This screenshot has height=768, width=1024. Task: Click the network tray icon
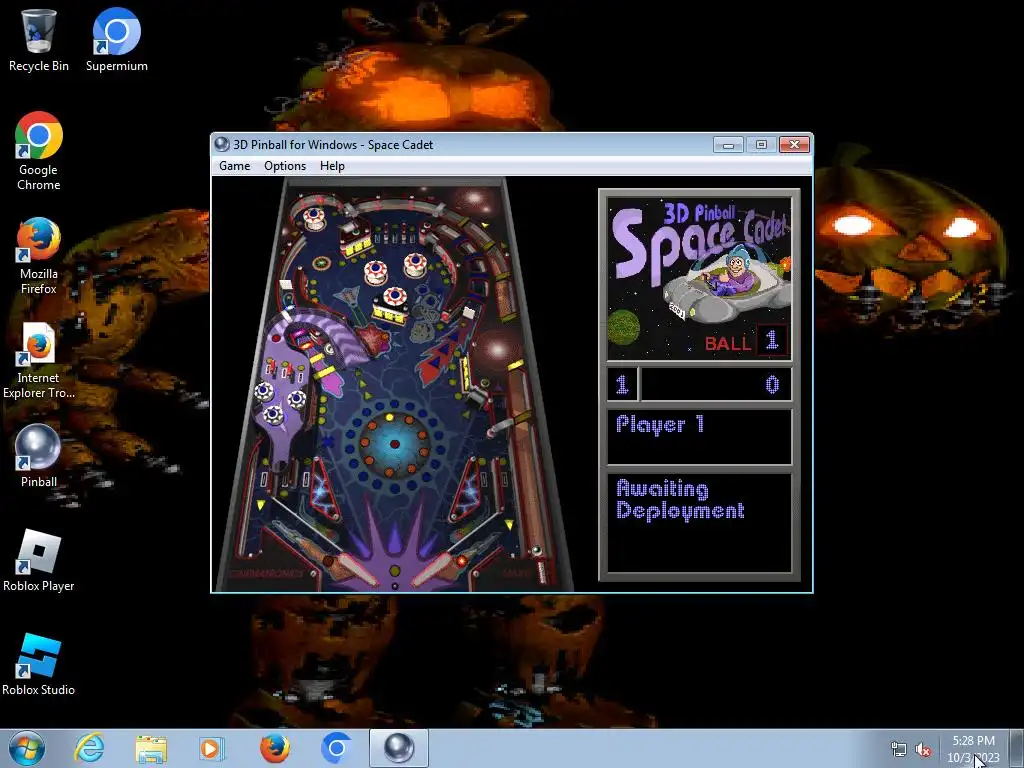click(899, 750)
